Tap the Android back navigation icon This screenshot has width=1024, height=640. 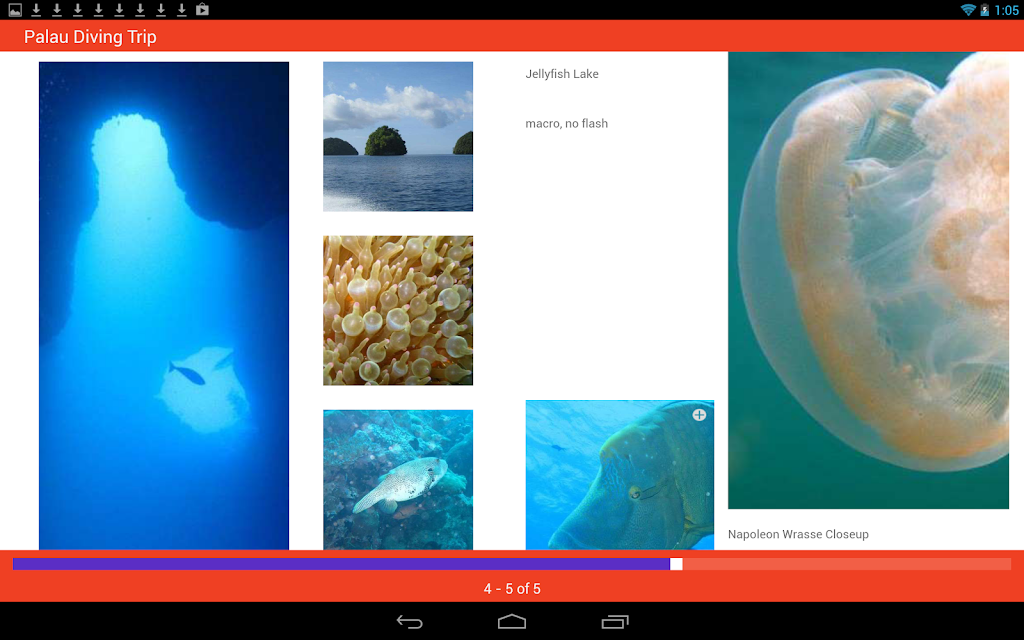(x=409, y=622)
